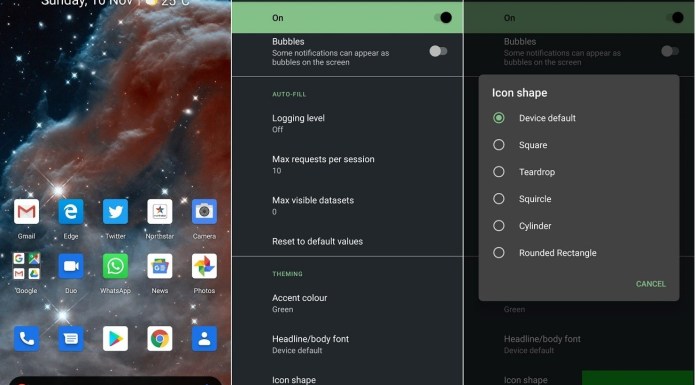Open Max requests per session setting
696x385 pixels.
point(347,164)
